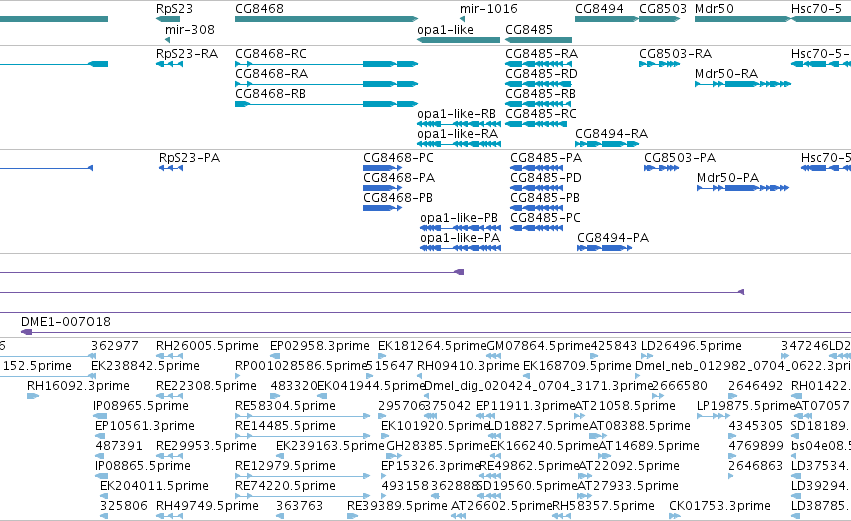851x521 pixels.
Task: Click the purple arrow glyph beneath DME1-007018
Action: (x=26, y=332)
